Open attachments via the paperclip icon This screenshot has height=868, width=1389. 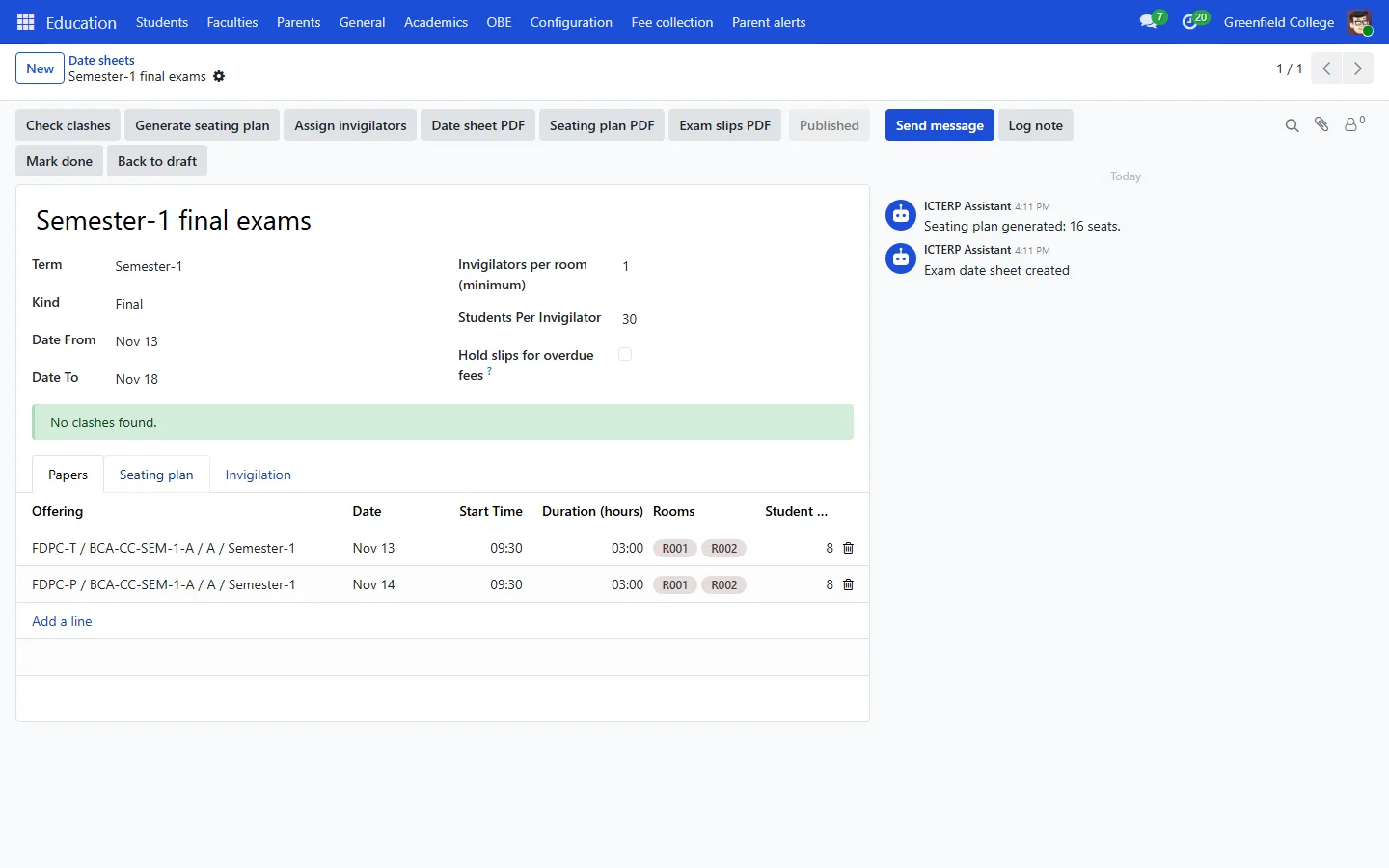tap(1321, 124)
